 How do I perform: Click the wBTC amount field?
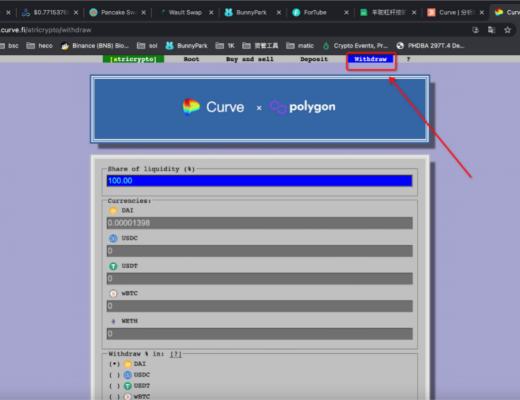tap(259, 306)
